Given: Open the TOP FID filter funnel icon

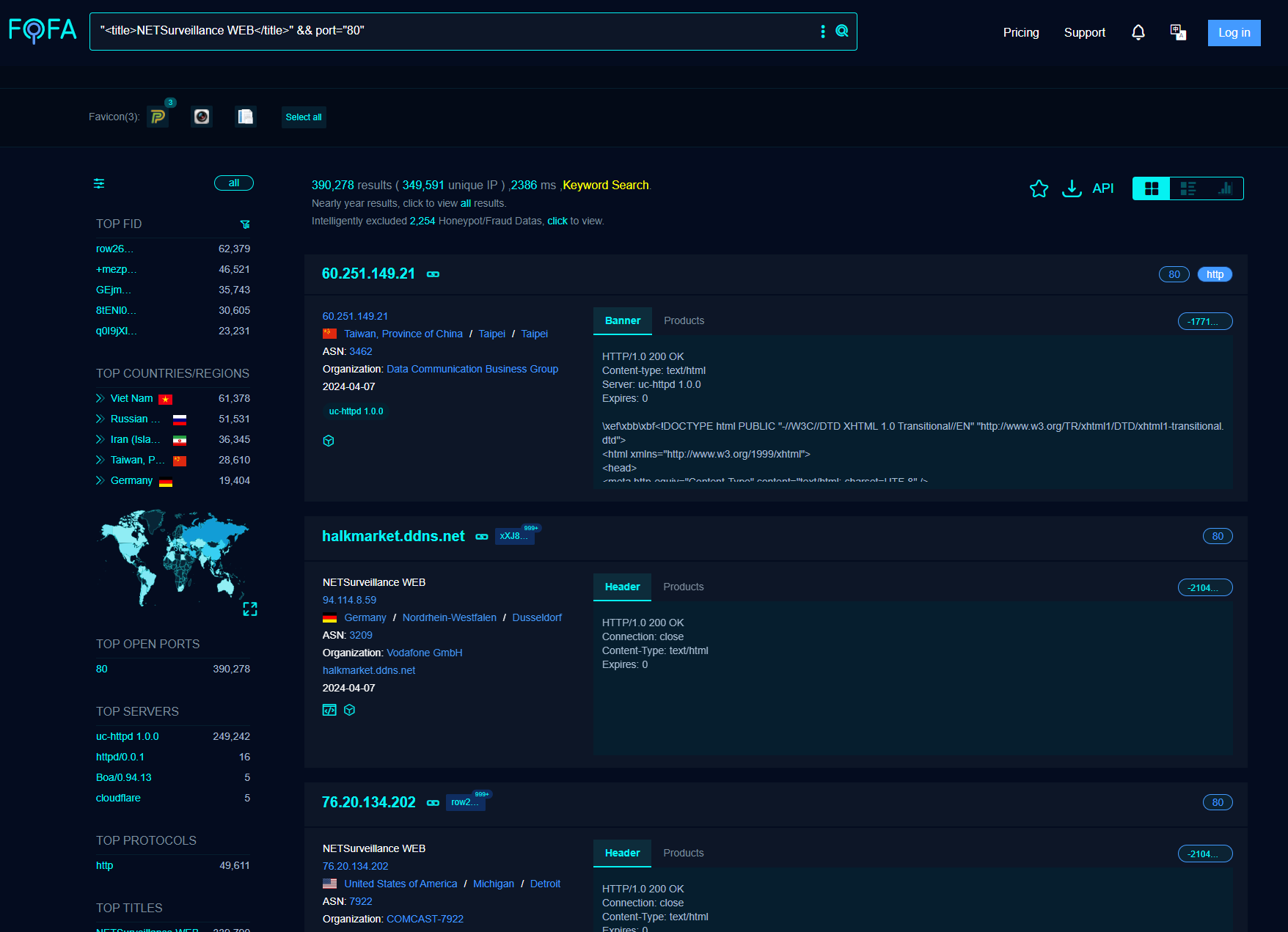Looking at the screenshot, I should (x=245, y=224).
